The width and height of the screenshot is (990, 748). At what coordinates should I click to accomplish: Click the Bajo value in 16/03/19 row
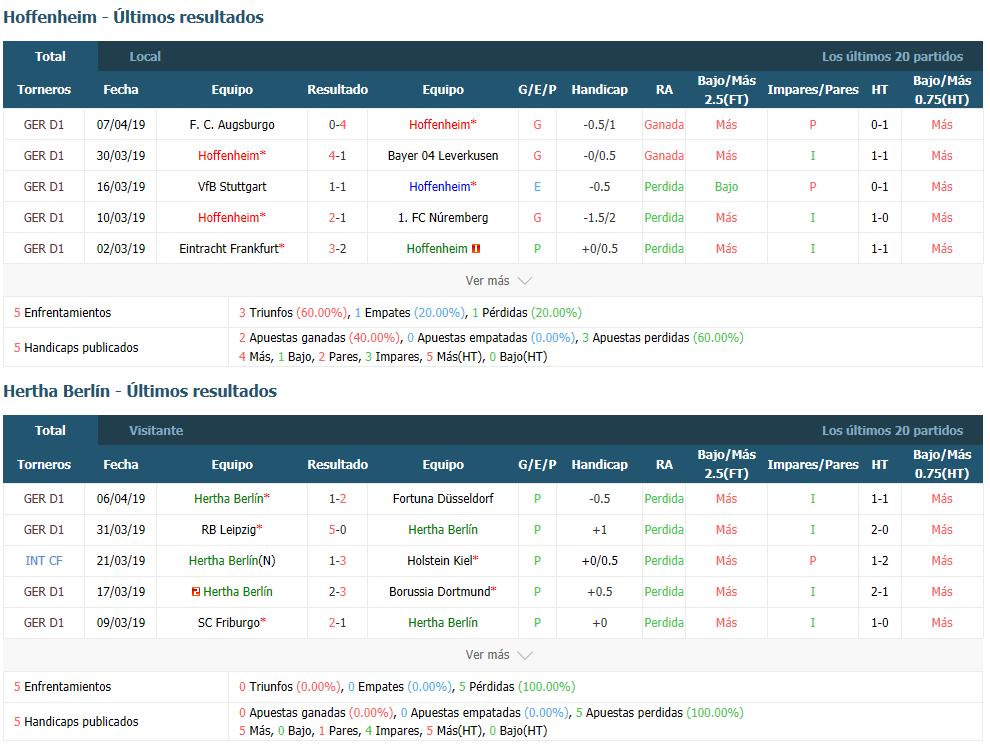726,187
